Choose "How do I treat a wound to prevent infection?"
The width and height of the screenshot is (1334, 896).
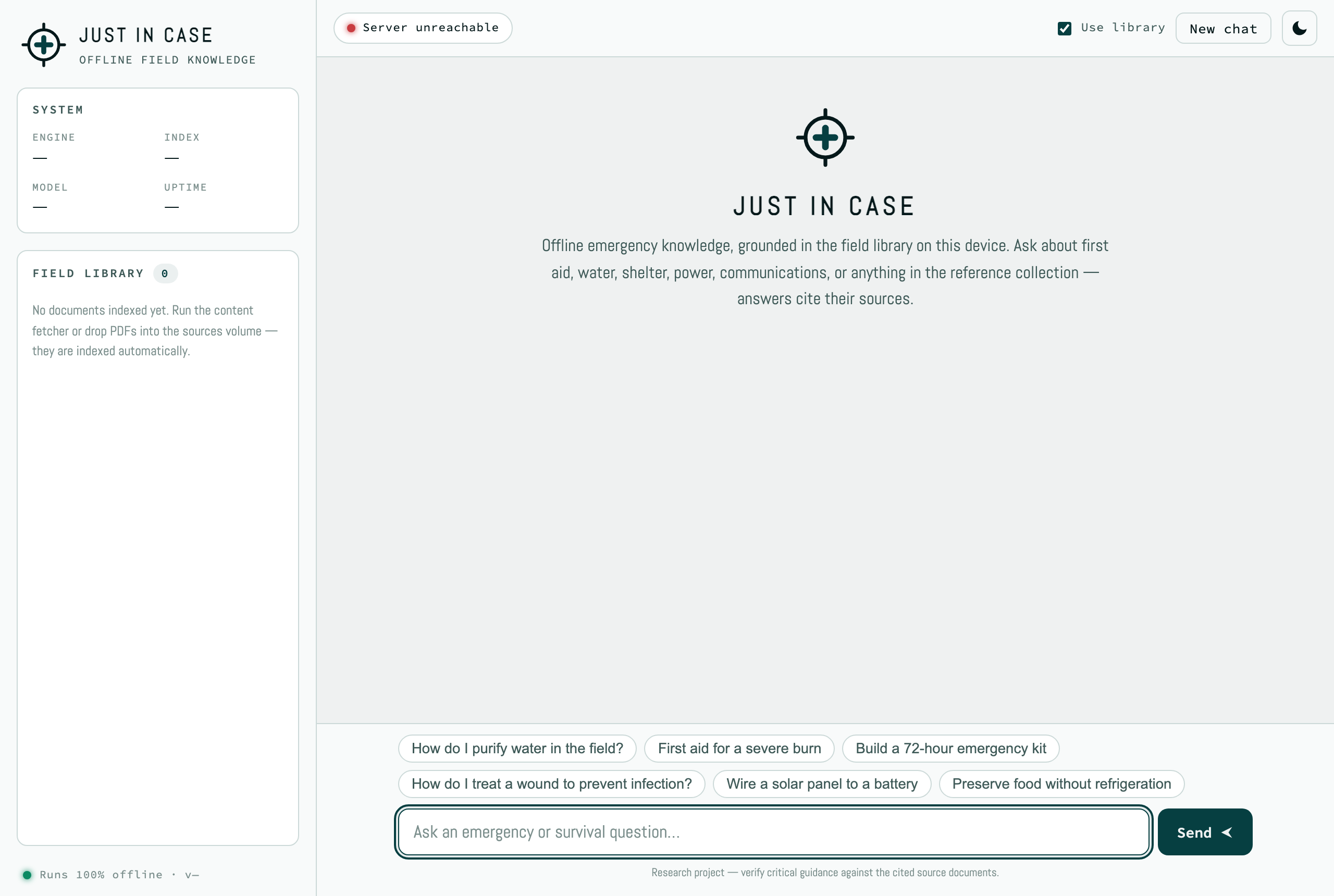[x=551, y=783]
